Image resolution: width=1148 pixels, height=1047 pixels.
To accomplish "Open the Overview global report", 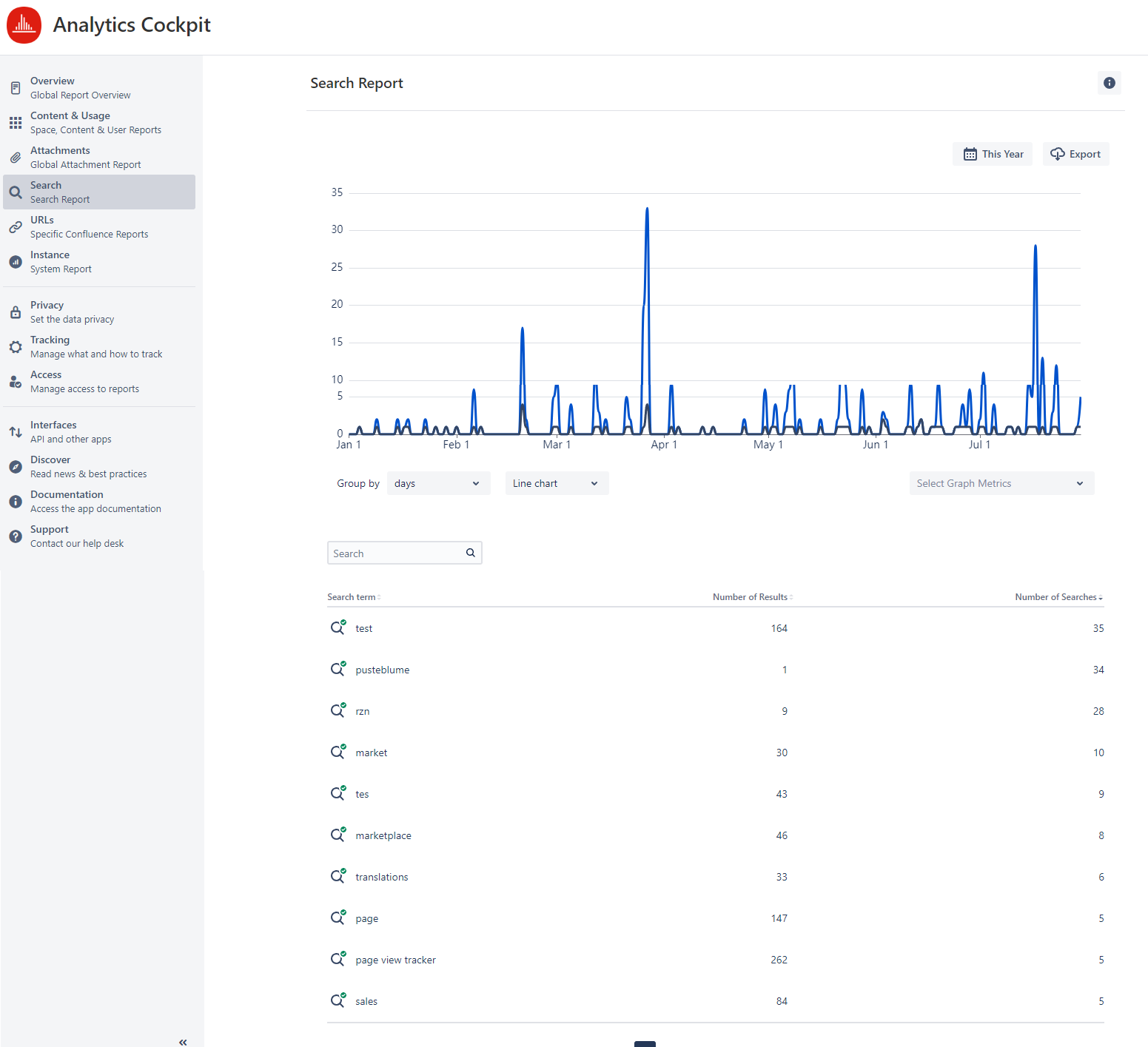I will coord(80,88).
